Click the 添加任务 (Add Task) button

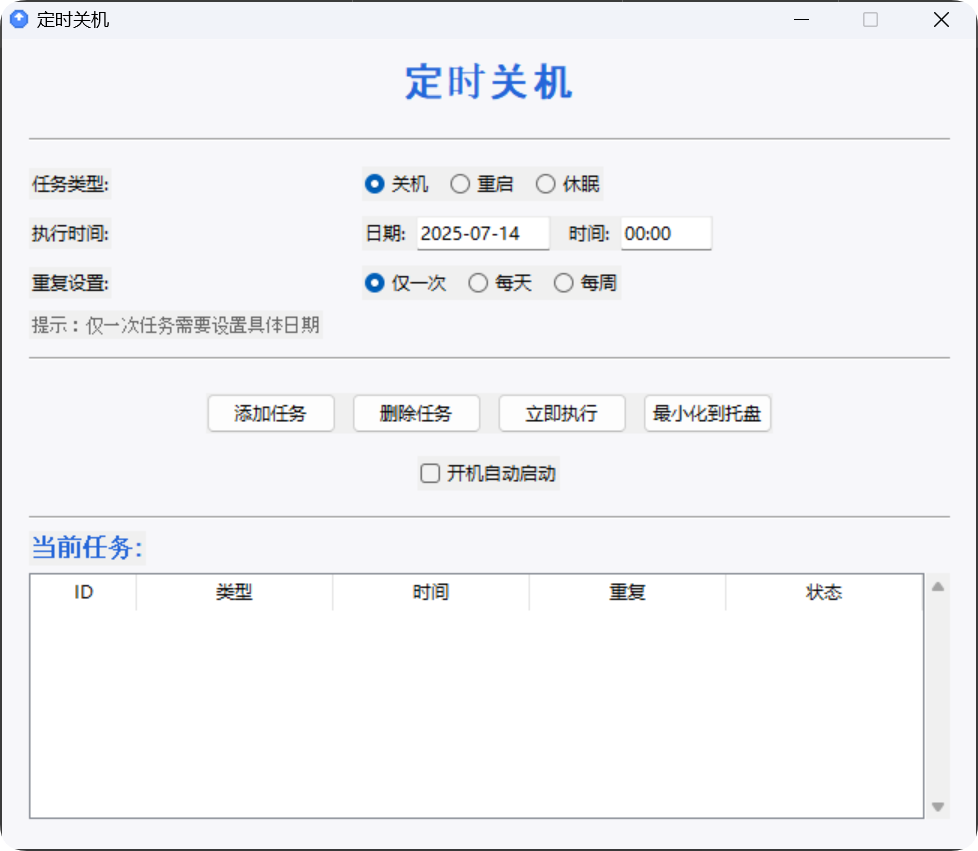point(270,413)
